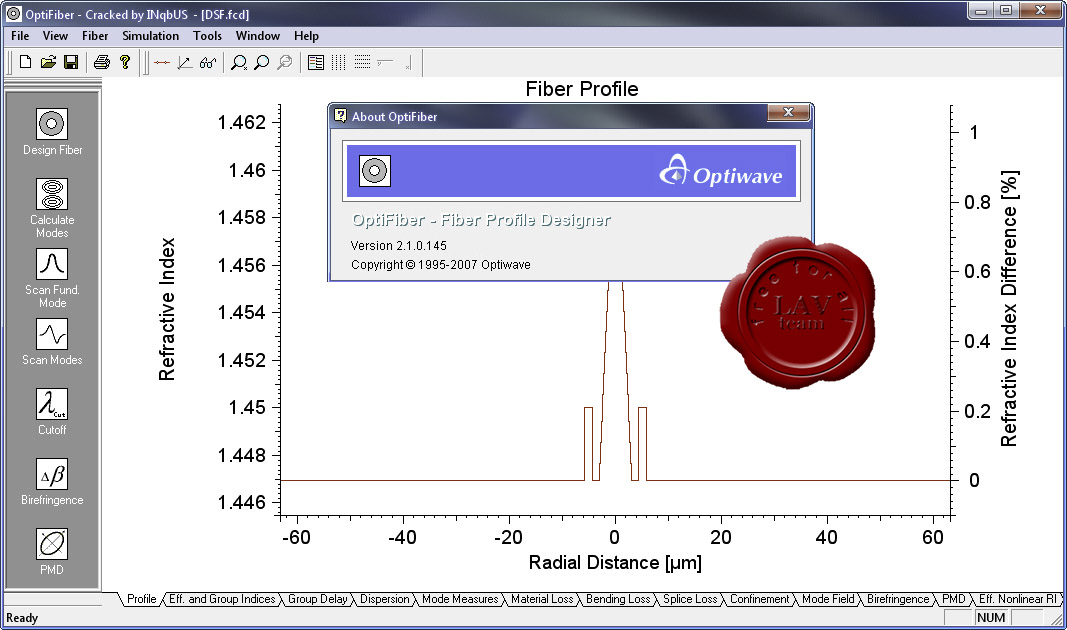
Task: Click the Ready status bar text
Action: 22,618
